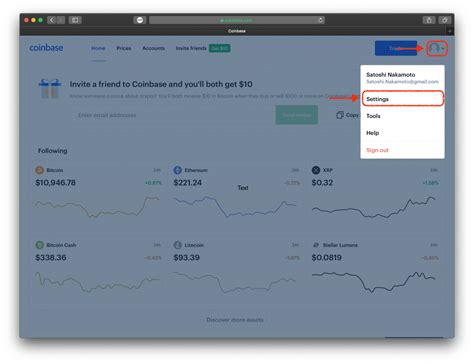Select Tools in the account menu

(403, 116)
